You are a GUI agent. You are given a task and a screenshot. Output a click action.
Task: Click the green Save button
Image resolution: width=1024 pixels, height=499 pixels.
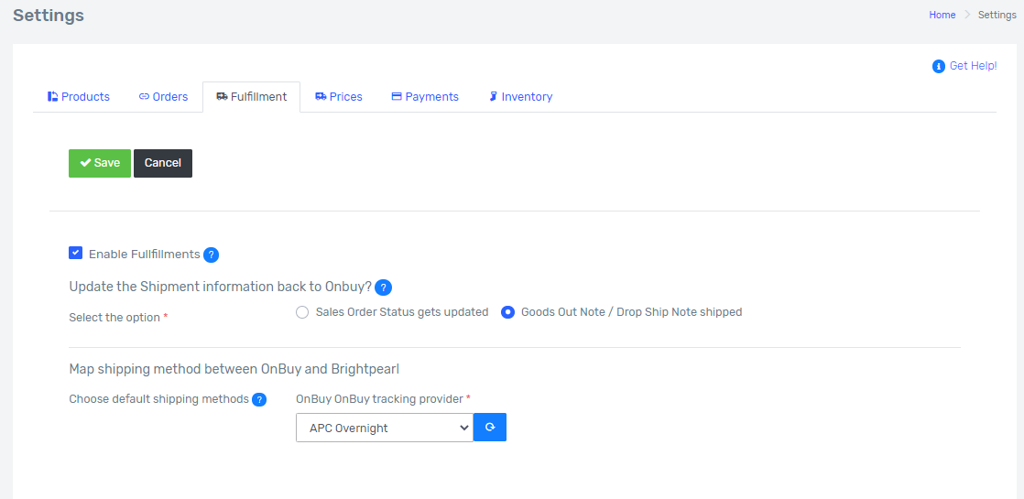click(x=100, y=163)
